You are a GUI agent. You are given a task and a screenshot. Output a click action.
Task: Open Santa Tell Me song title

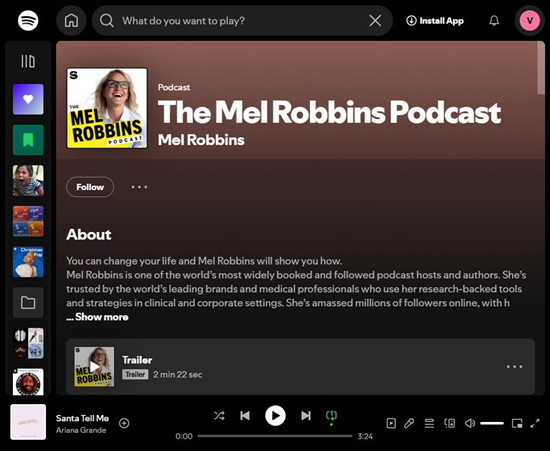(82, 418)
